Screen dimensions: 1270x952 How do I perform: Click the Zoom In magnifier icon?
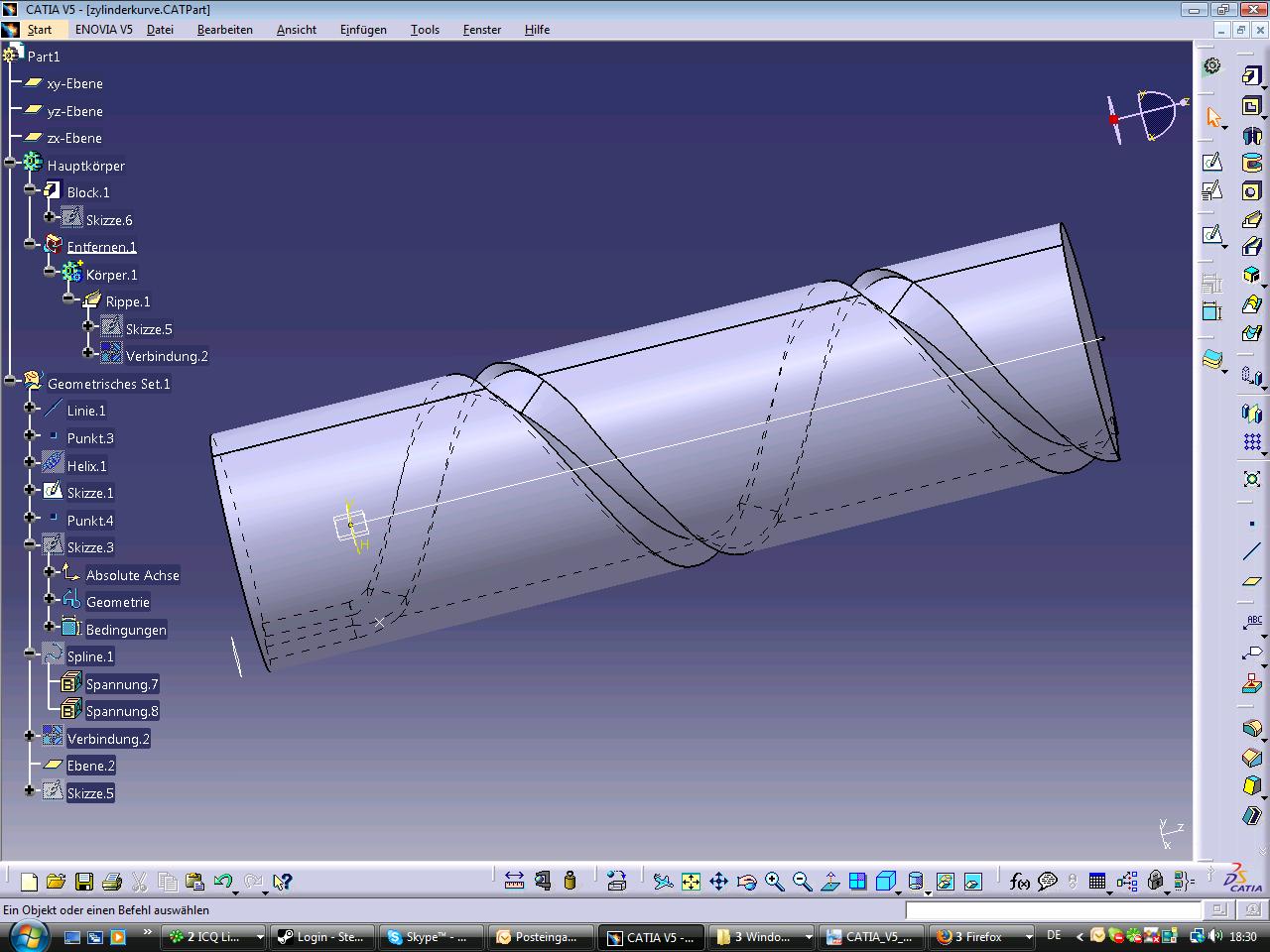(774, 881)
